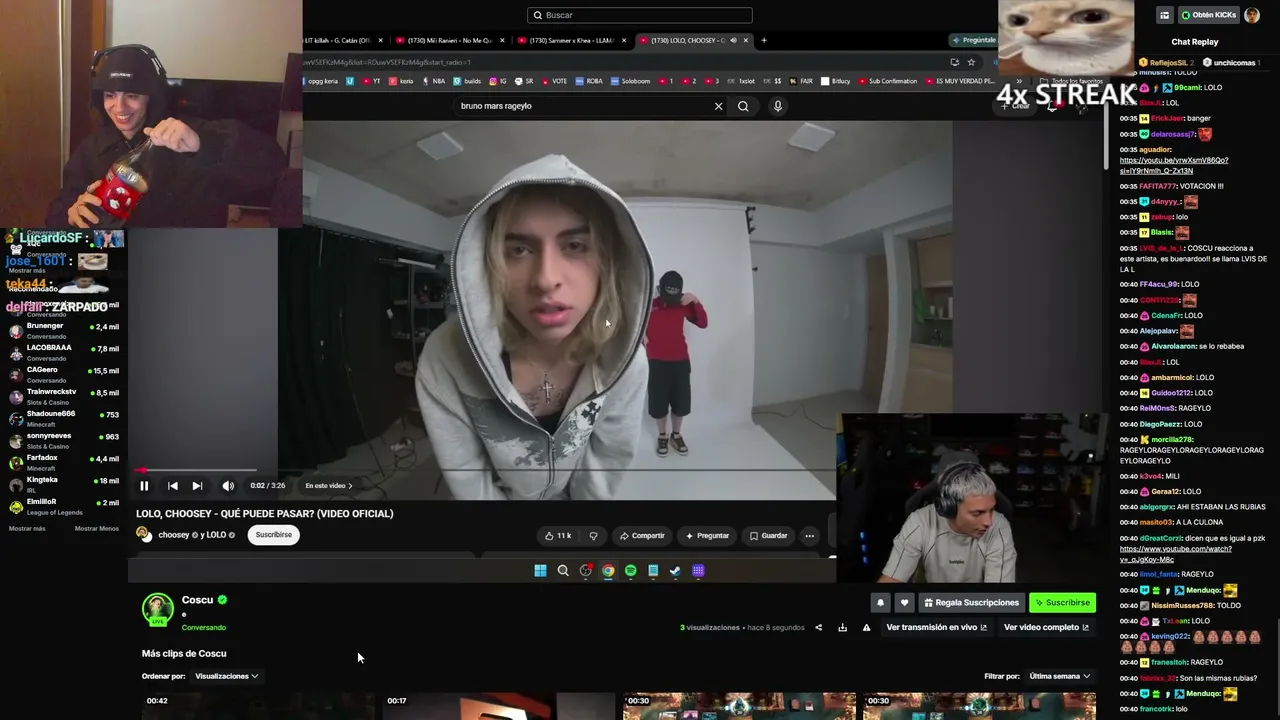Open aguadior's YouTube link in chat

1174,165
